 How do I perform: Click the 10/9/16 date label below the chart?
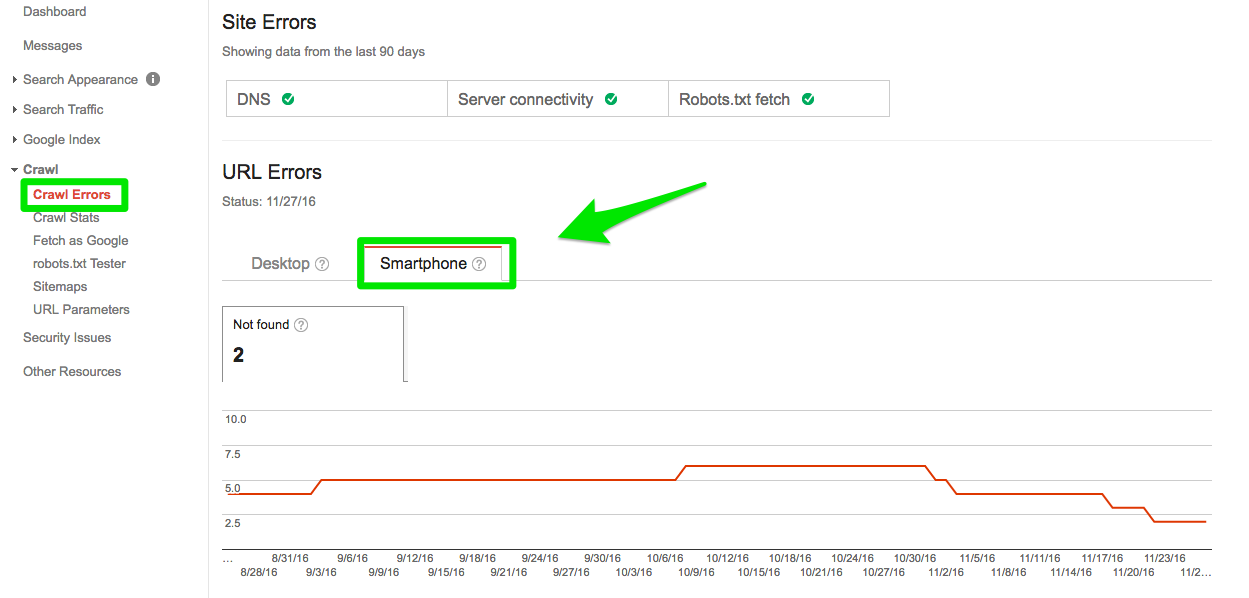coord(694,571)
